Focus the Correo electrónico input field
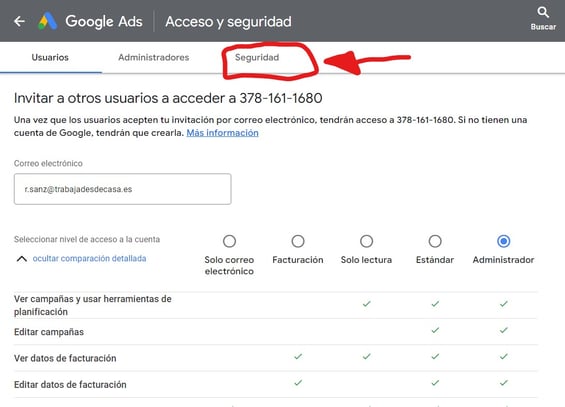Screen dimensions: 565x407 point(123,189)
